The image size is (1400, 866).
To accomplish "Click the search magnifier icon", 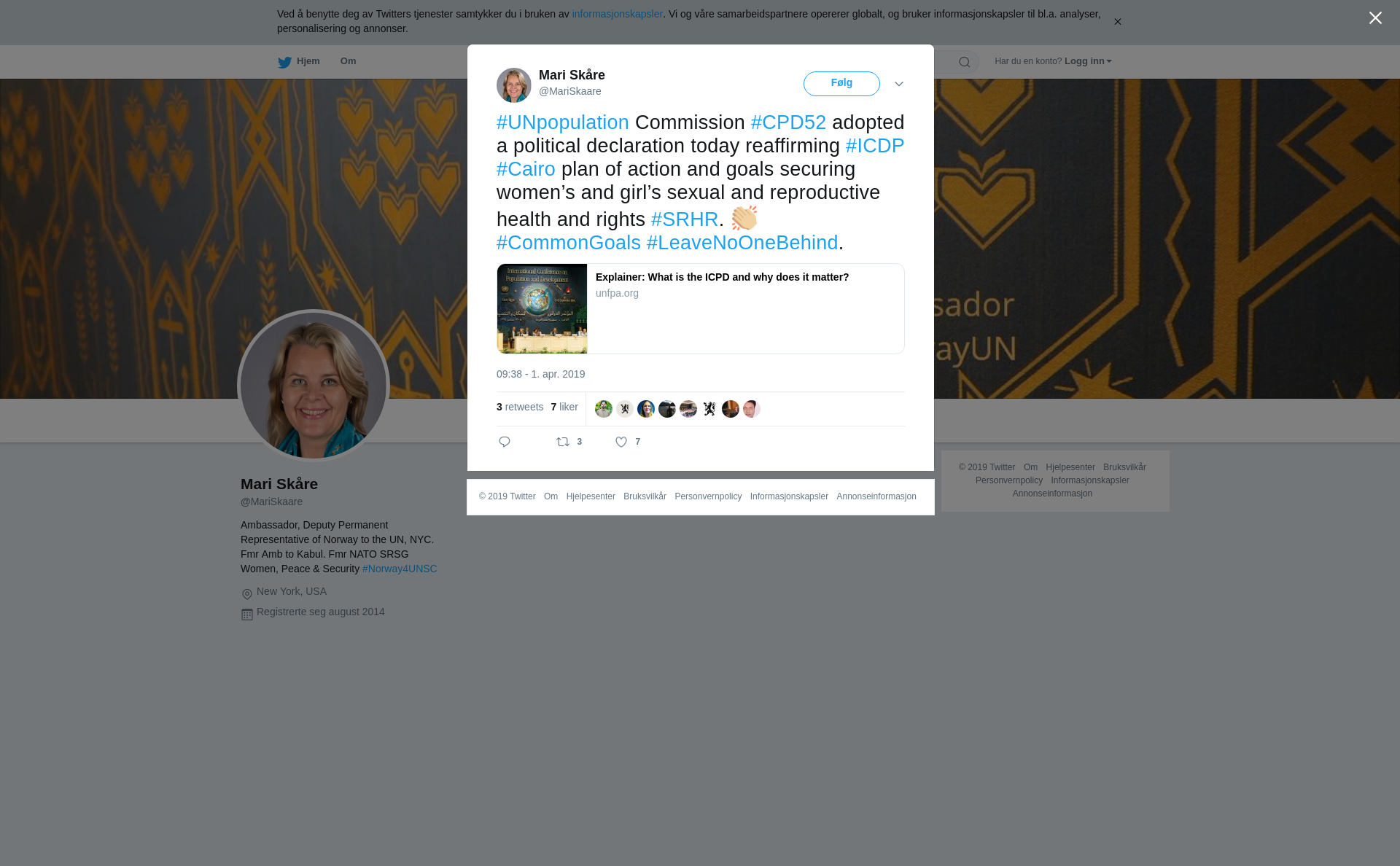I will pyautogui.click(x=965, y=62).
